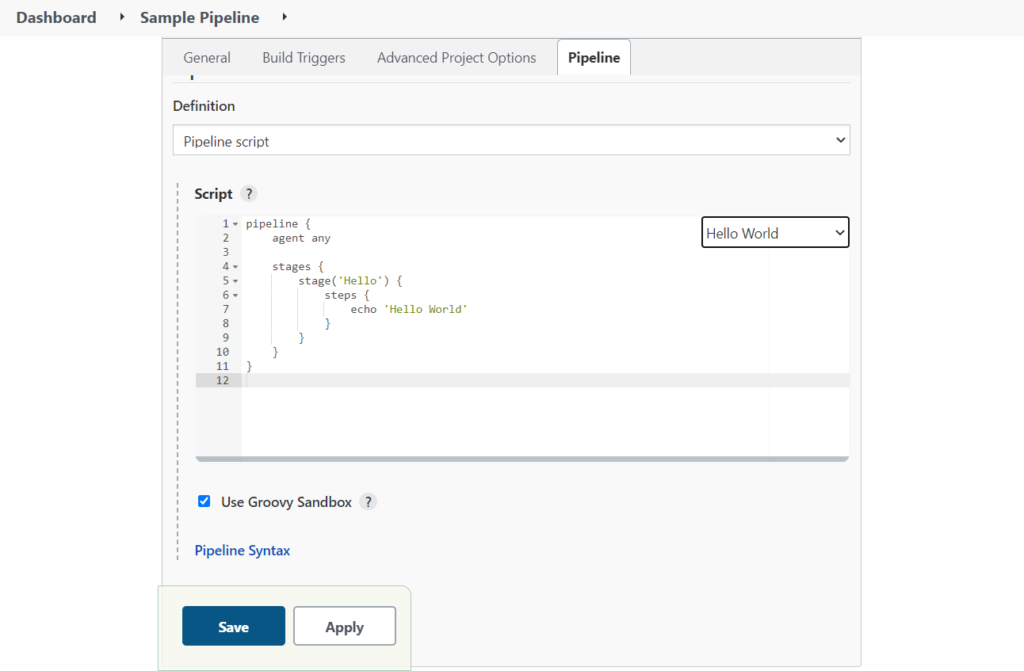
Task: Collapse the stages block fold on line 4
Action: (234, 266)
